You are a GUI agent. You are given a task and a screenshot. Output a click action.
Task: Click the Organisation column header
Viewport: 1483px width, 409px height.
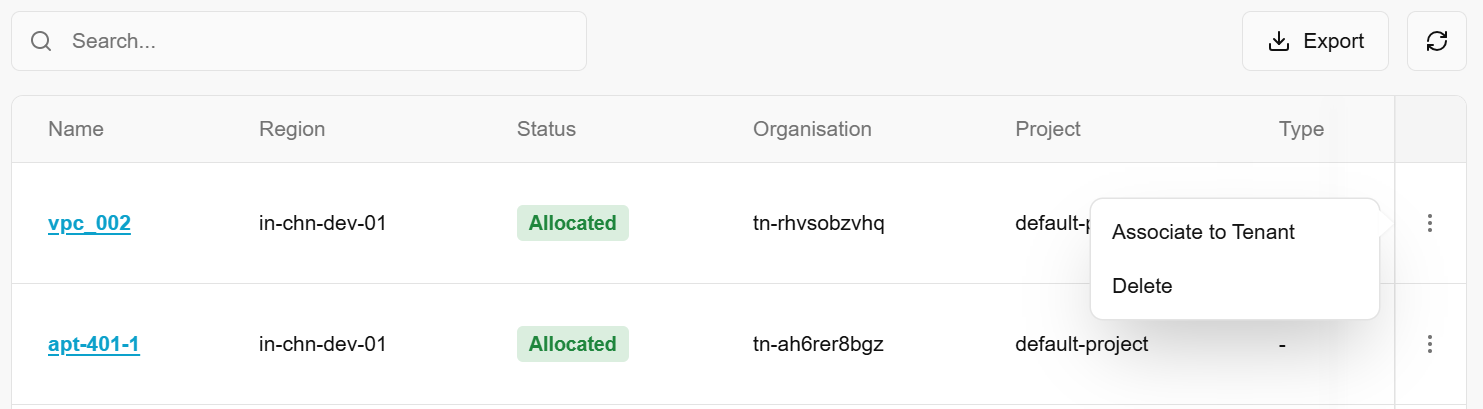[812, 129]
